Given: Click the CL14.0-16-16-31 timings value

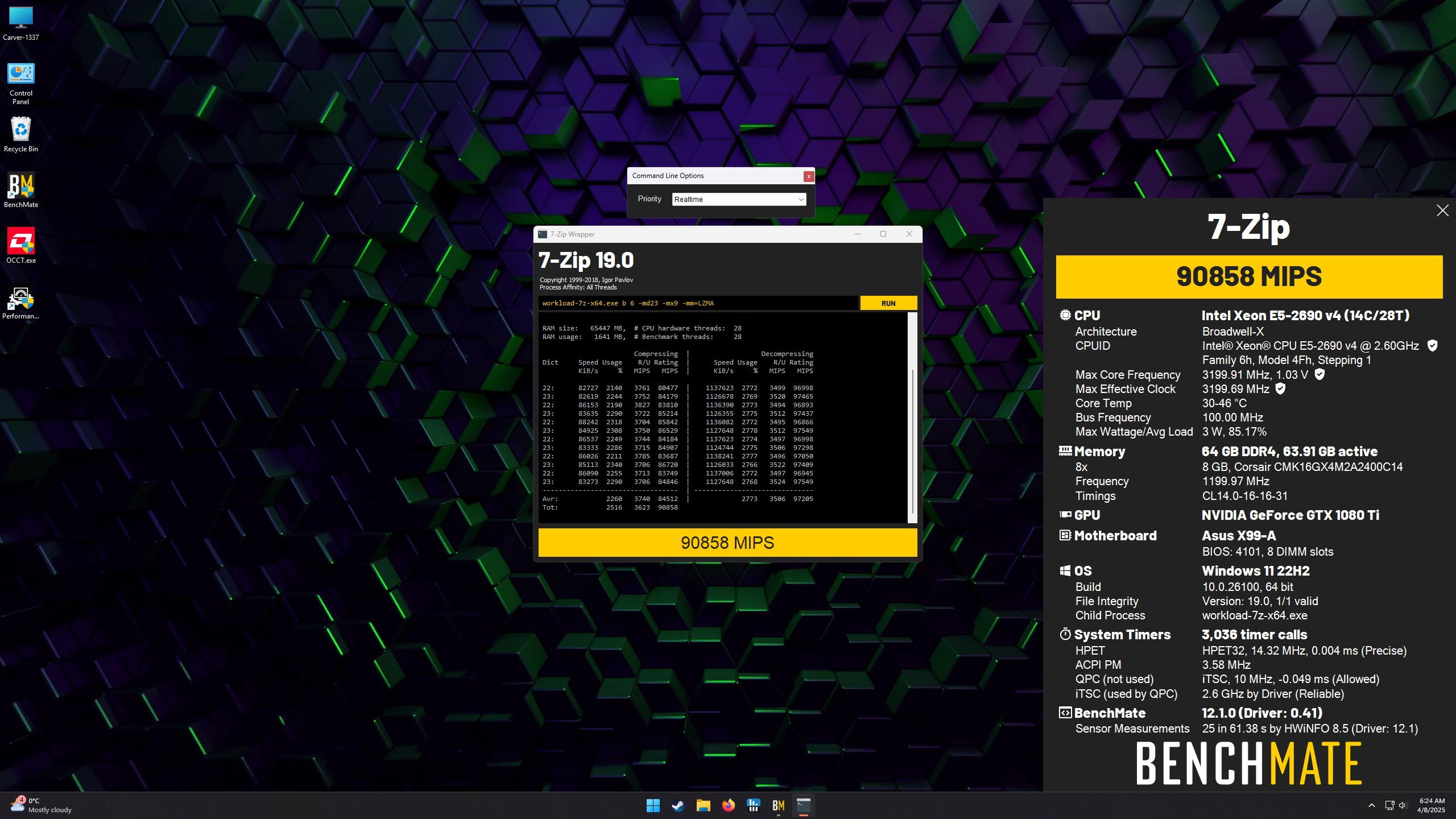Looking at the screenshot, I should click(1244, 496).
